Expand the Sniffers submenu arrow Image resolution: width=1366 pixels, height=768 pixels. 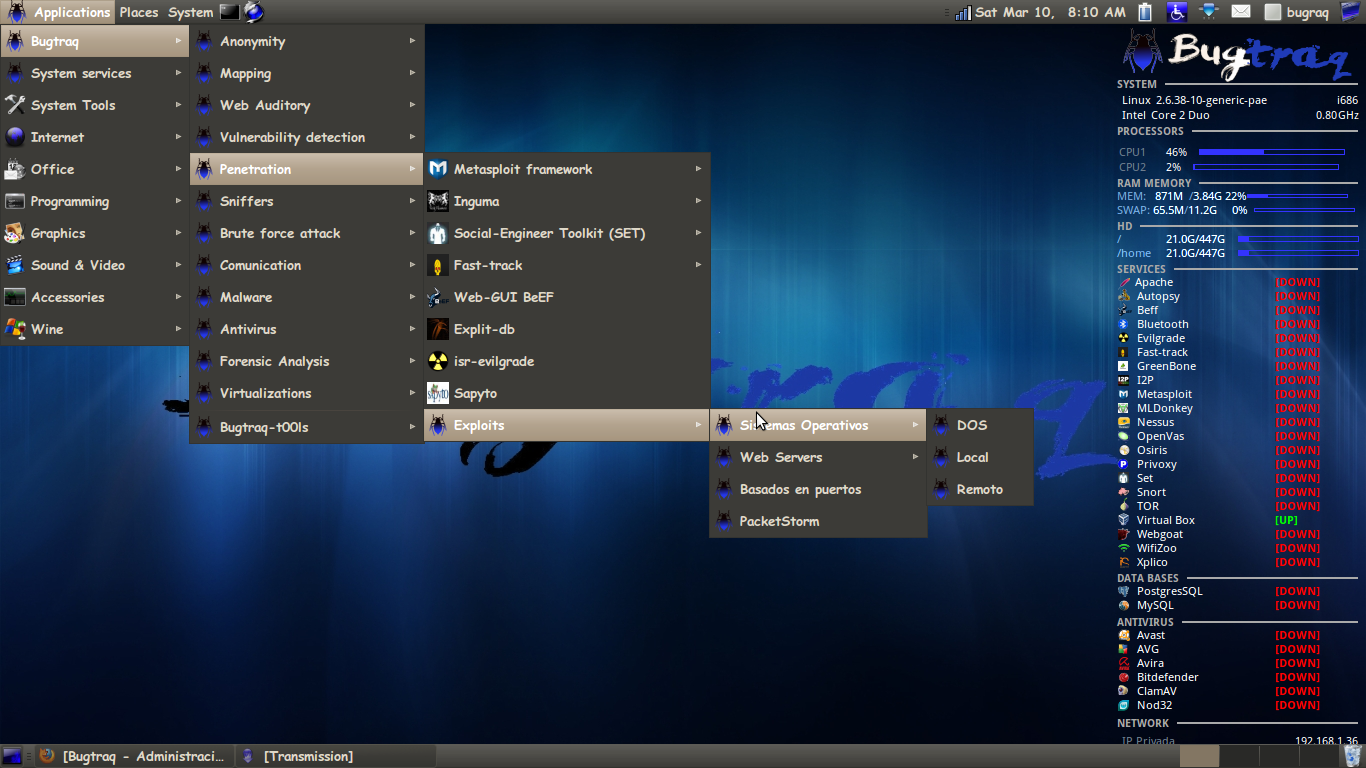412,201
